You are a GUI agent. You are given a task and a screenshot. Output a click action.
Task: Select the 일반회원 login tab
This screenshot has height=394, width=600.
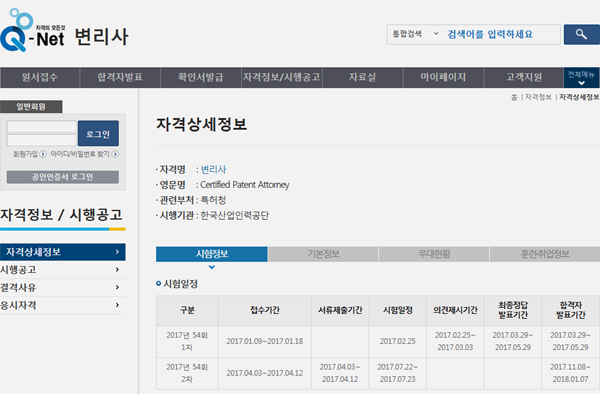31,107
